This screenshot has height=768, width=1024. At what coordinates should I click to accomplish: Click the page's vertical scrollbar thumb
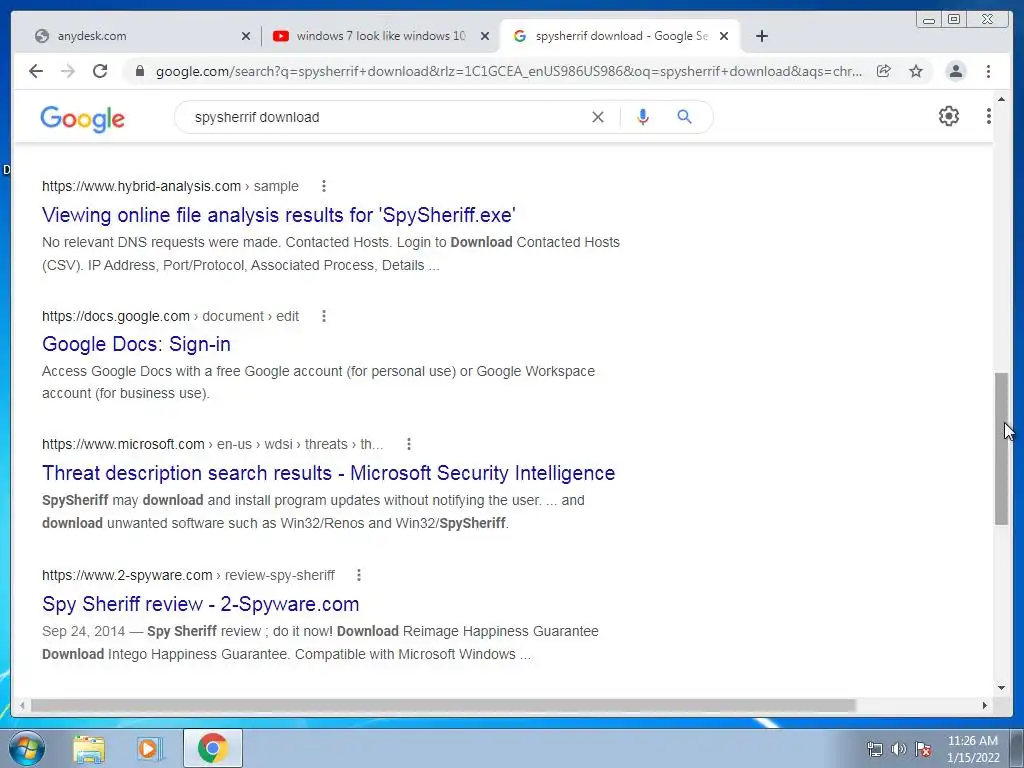1001,448
